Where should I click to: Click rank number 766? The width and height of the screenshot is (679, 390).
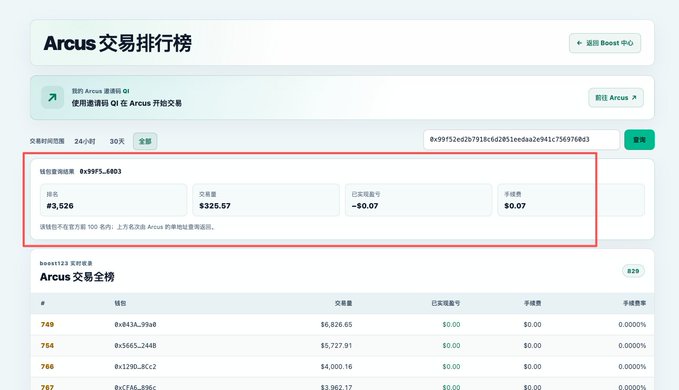point(47,367)
